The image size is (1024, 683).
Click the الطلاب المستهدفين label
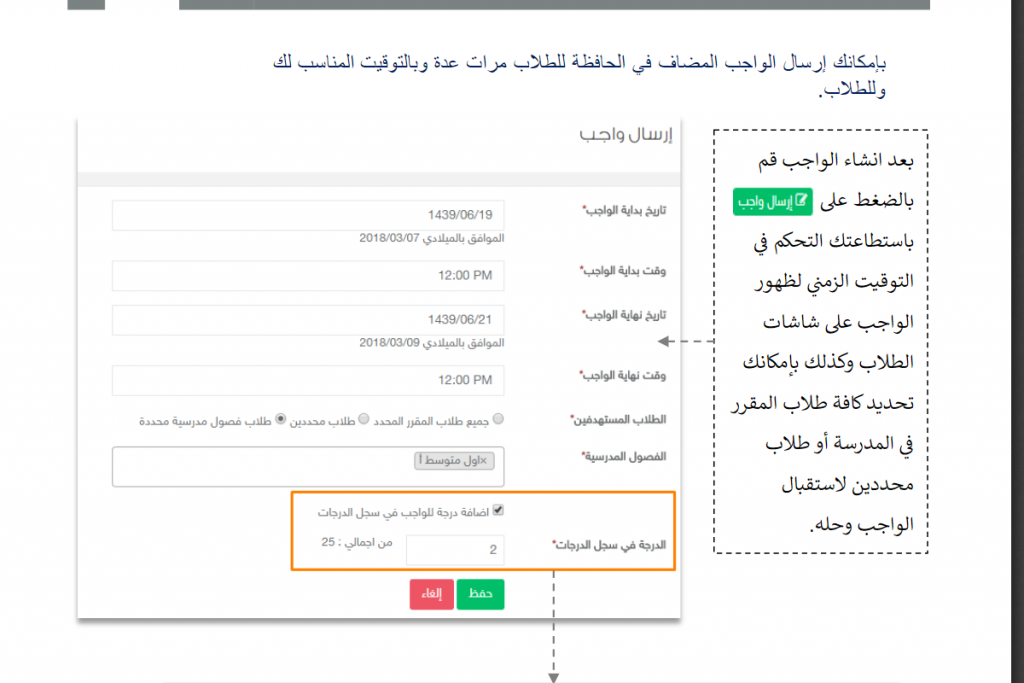[618, 419]
